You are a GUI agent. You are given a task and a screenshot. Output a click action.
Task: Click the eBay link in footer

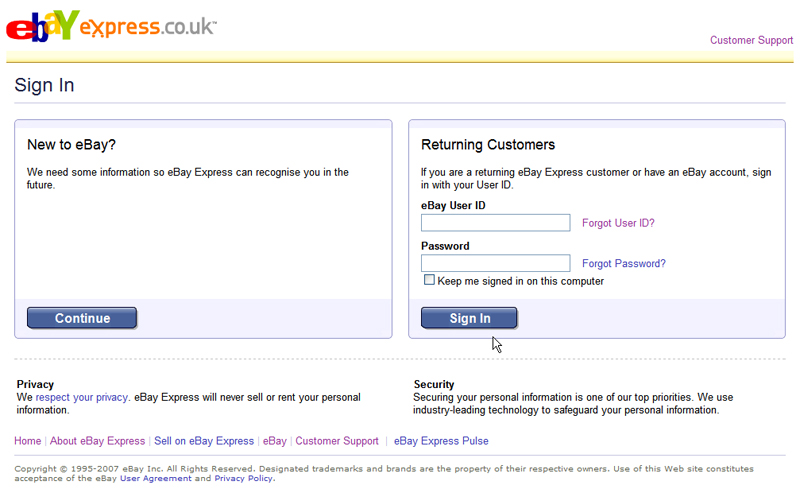[275, 441]
